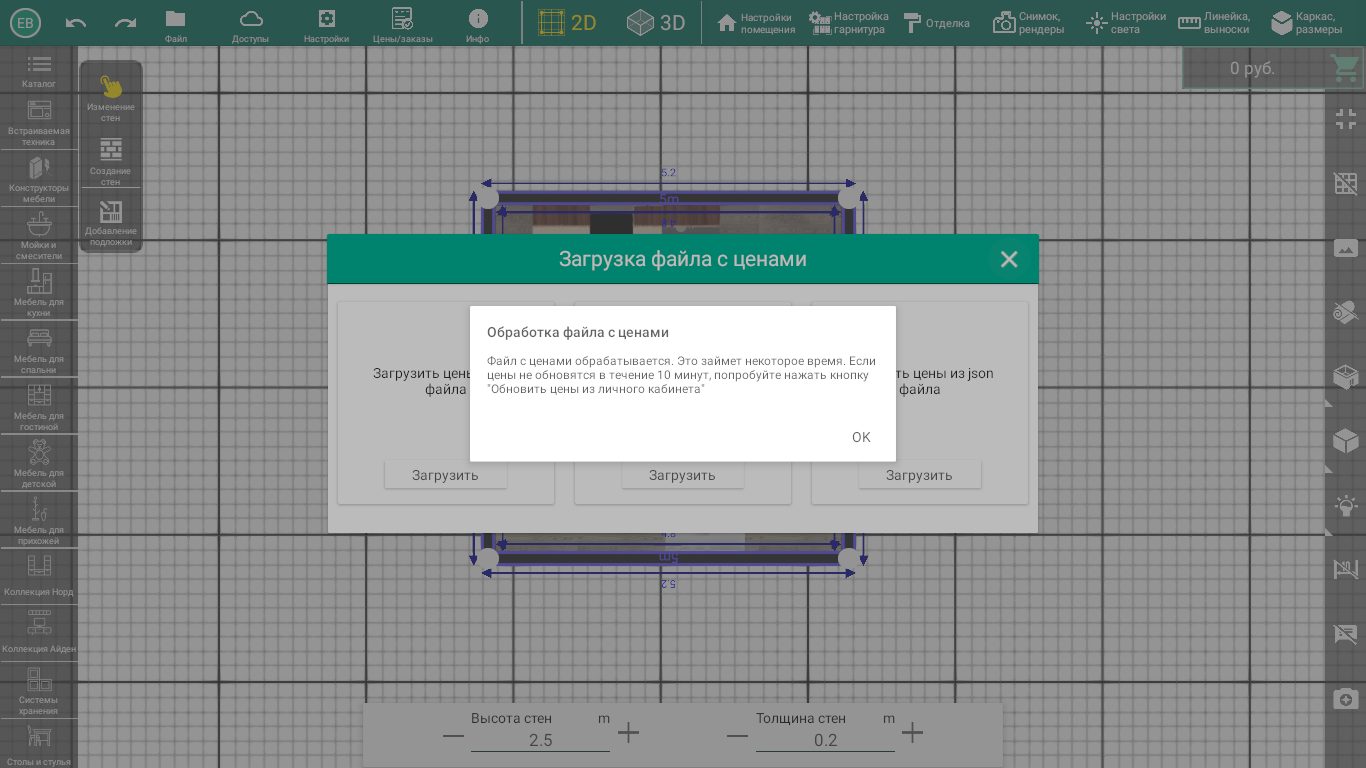The image size is (1366, 768).
Task: Open Мебель для спальни category
Action: click(39, 350)
